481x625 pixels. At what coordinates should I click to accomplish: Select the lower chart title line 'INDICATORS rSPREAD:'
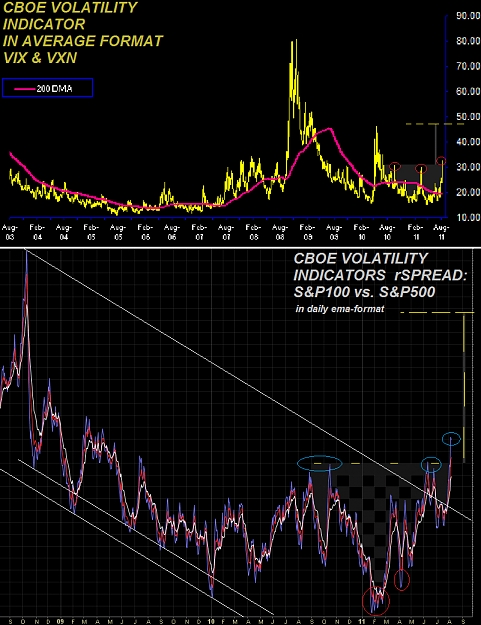tap(380, 275)
